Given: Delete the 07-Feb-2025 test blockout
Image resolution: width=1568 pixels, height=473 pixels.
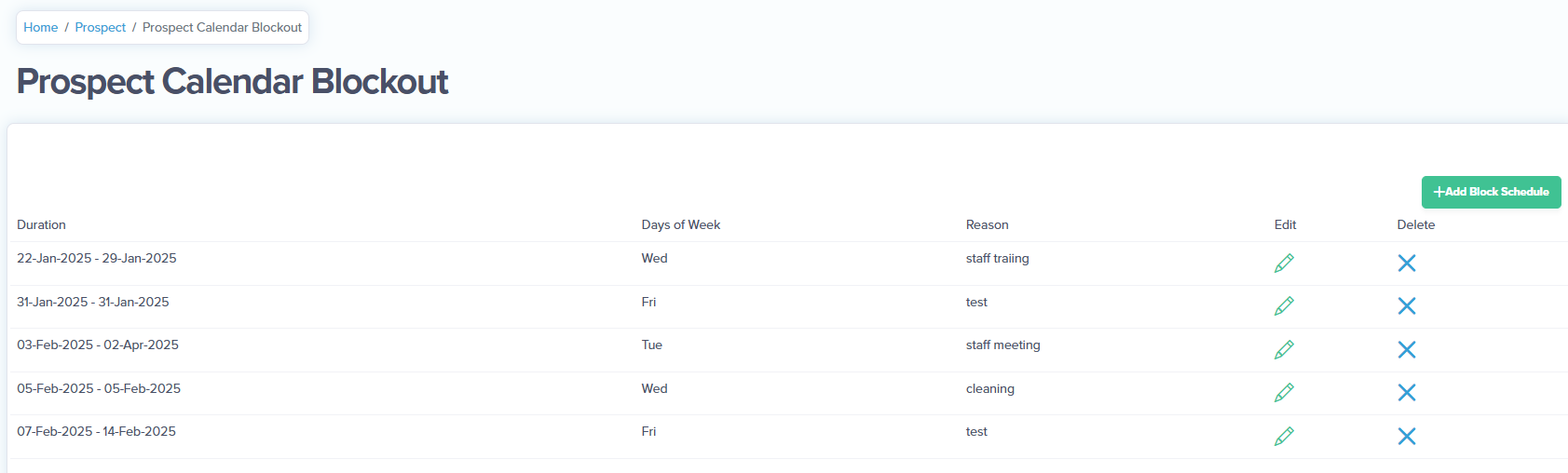Looking at the screenshot, I should [x=1407, y=437].
